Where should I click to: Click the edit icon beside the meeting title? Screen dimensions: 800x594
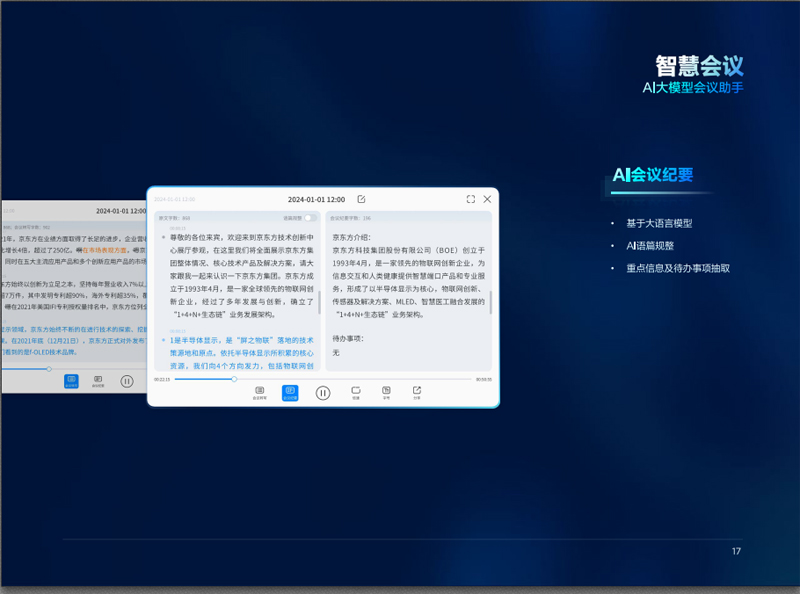point(361,200)
